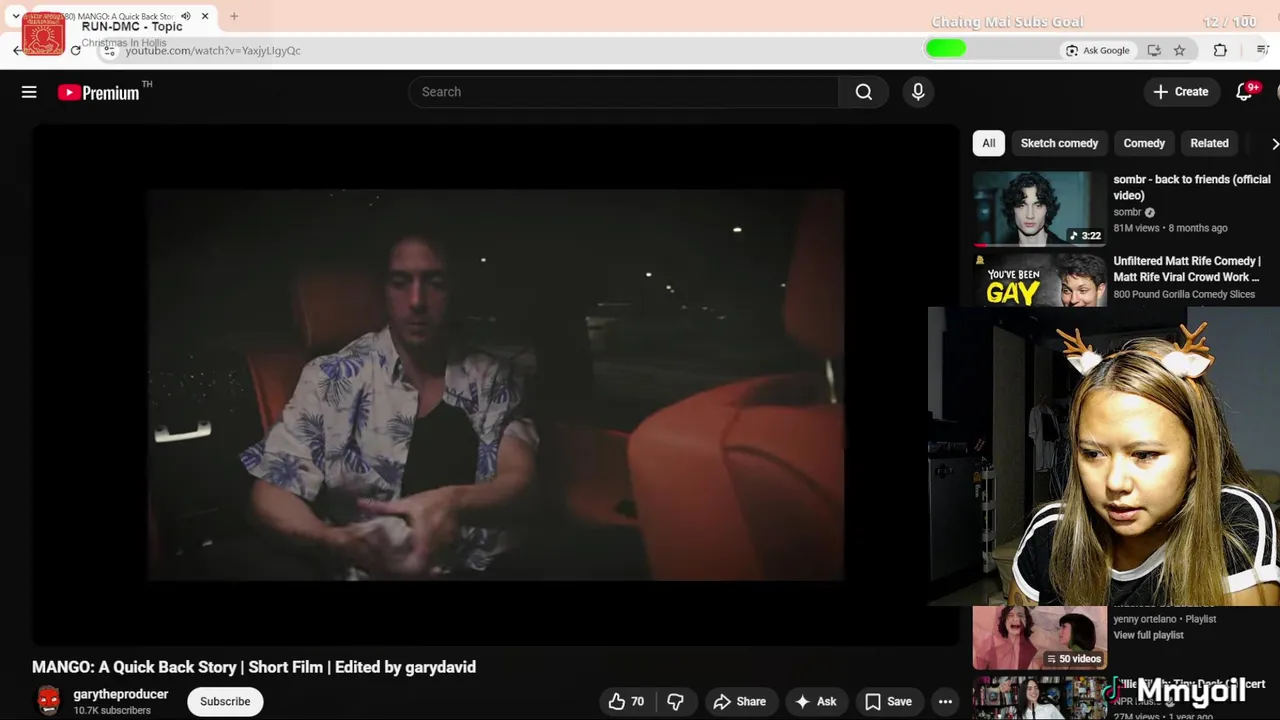Open a new browser tab
This screenshot has height=720, width=1280.
(234, 16)
